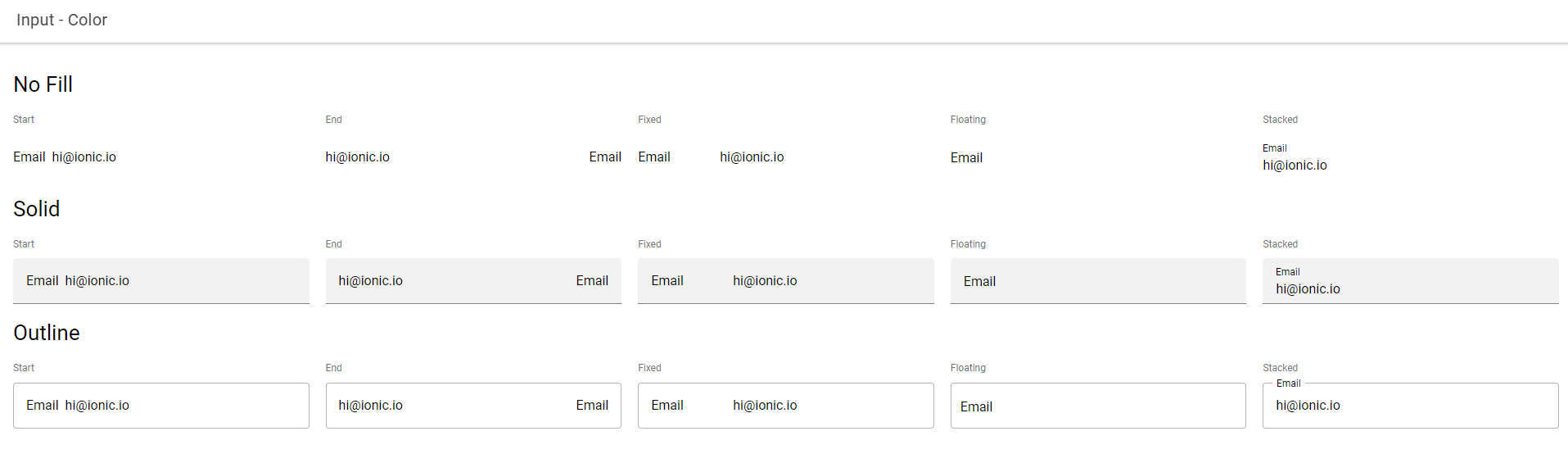Click the Solid Start email input
The width and height of the screenshot is (1568, 472).
tap(160, 281)
